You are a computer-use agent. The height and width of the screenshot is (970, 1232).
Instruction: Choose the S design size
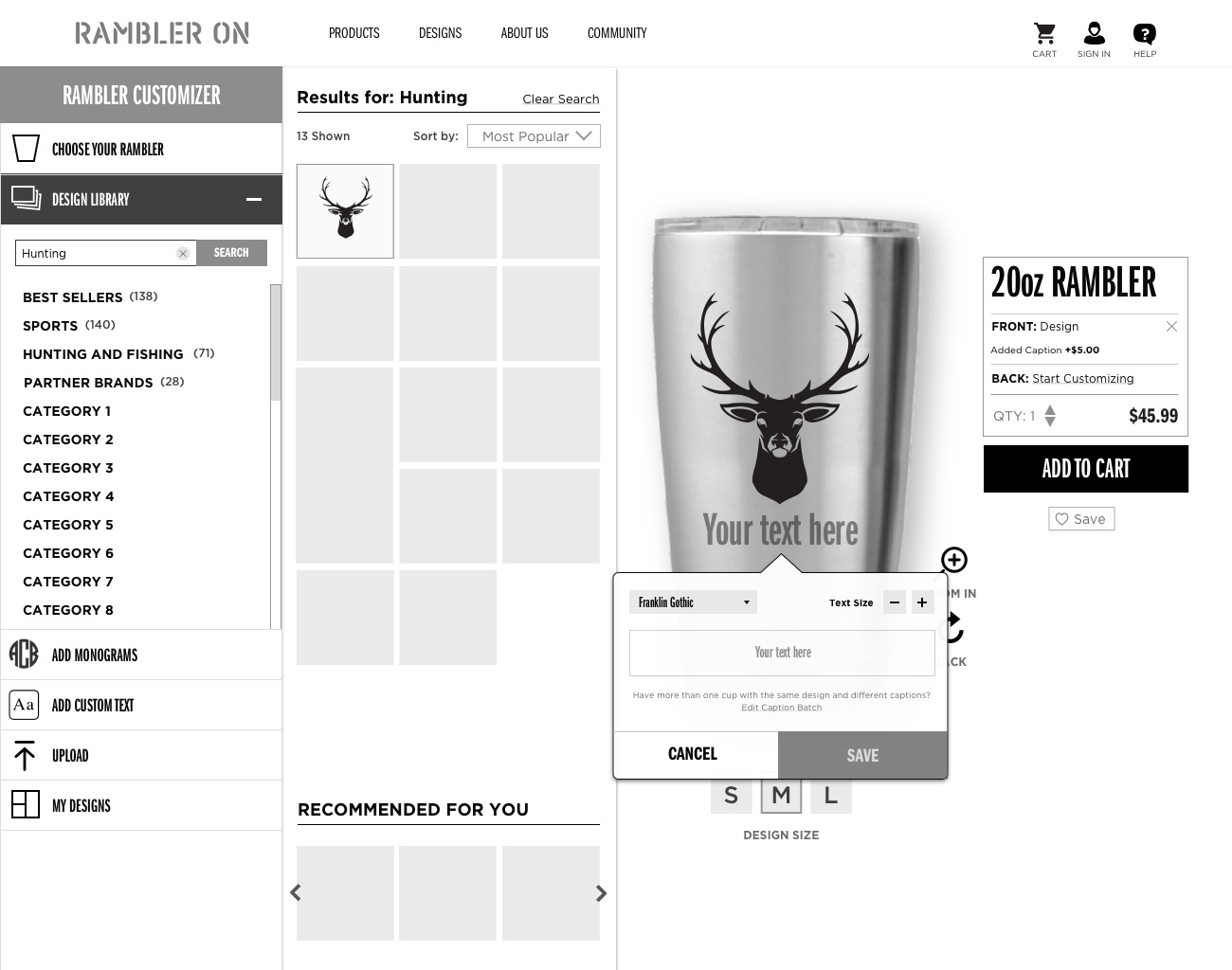click(x=731, y=796)
